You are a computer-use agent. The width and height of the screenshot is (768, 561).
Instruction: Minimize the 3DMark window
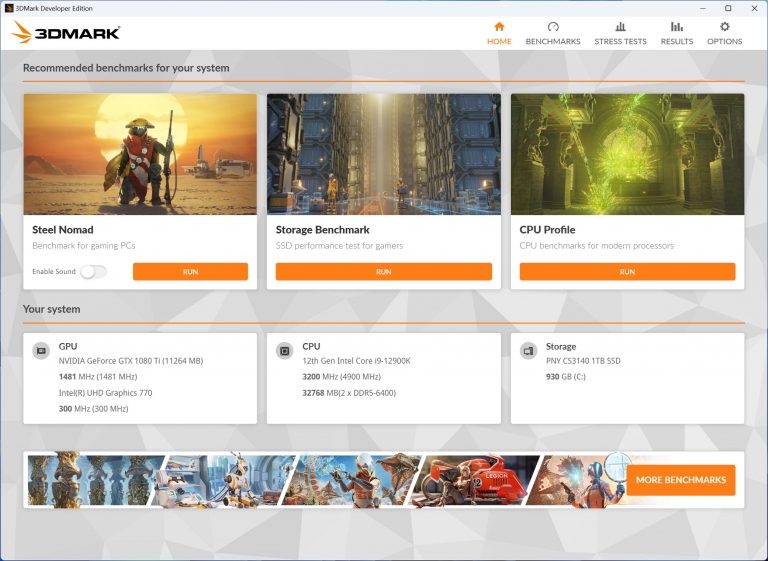tap(703, 8)
